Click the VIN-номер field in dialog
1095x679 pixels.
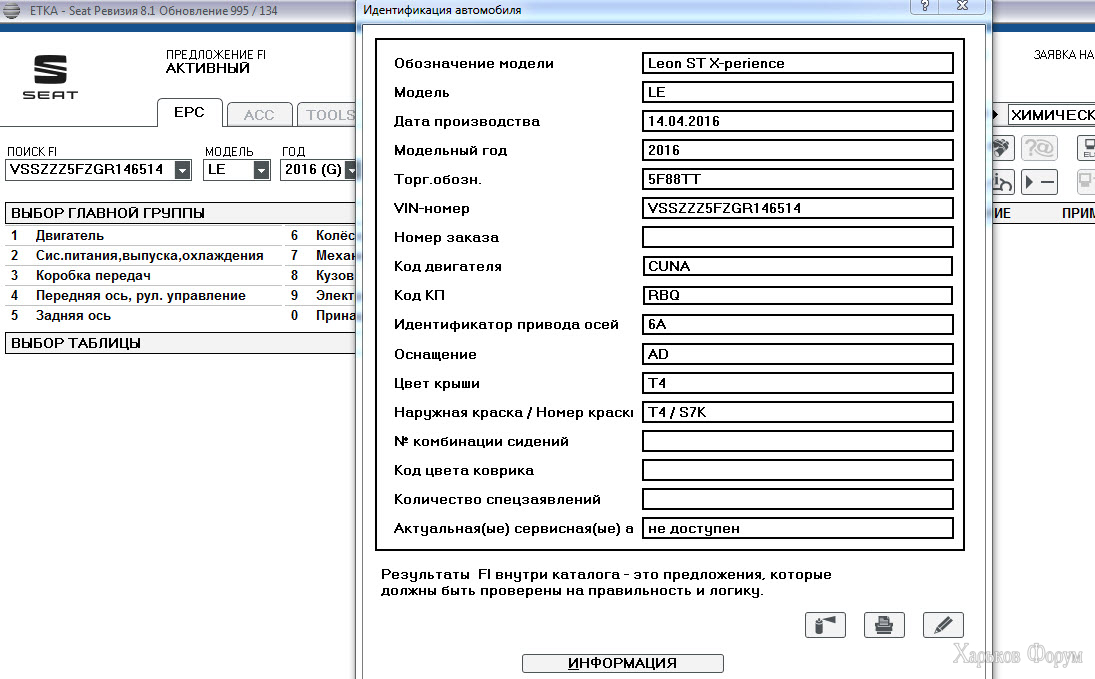pyautogui.click(x=798, y=208)
